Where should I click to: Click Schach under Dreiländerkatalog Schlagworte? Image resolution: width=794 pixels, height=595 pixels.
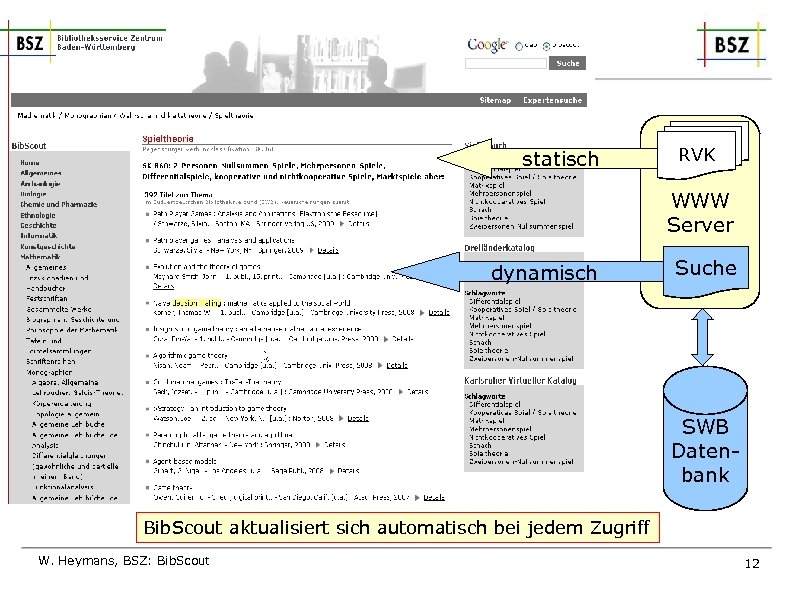[481, 342]
